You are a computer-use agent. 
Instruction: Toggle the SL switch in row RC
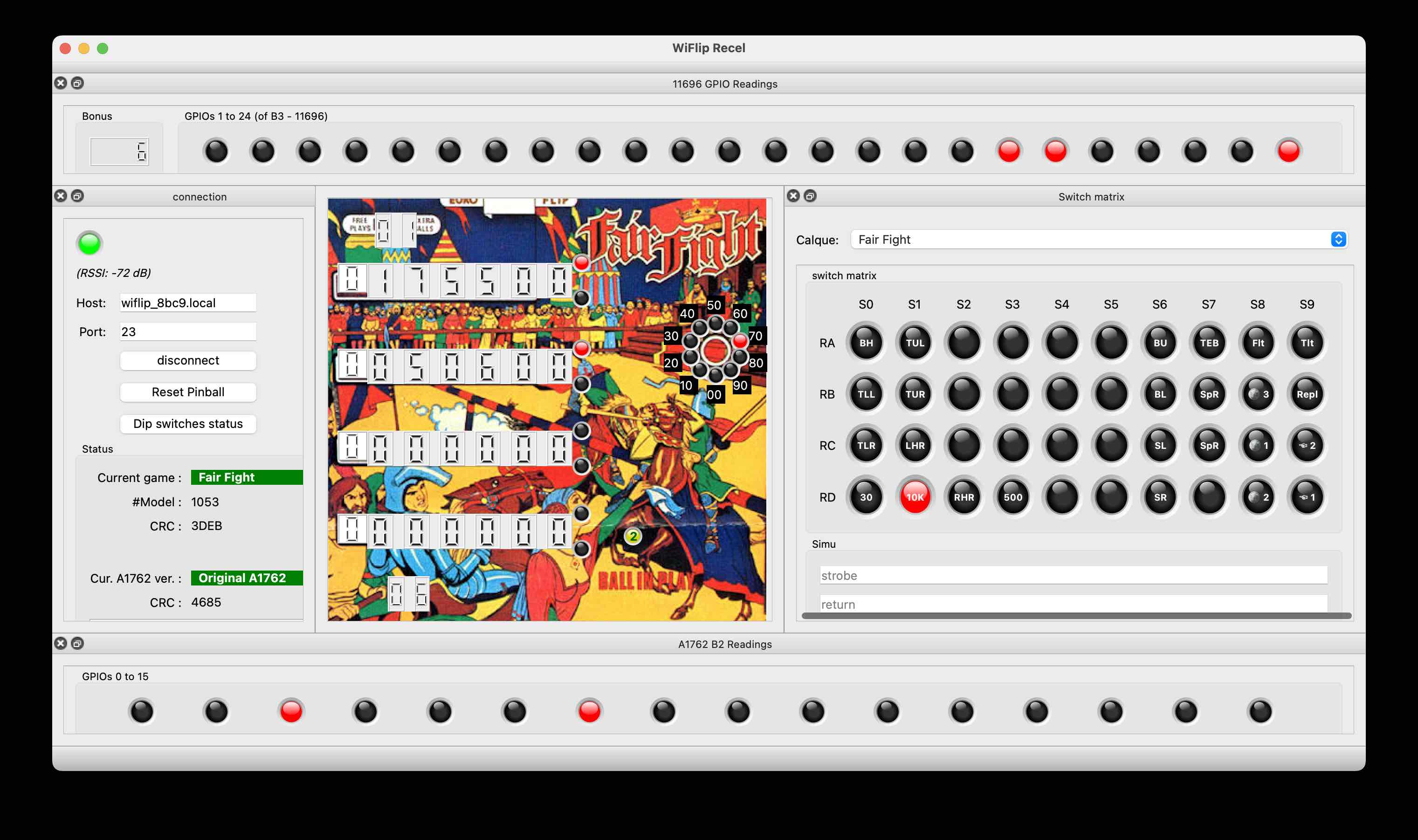[1159, 446]
